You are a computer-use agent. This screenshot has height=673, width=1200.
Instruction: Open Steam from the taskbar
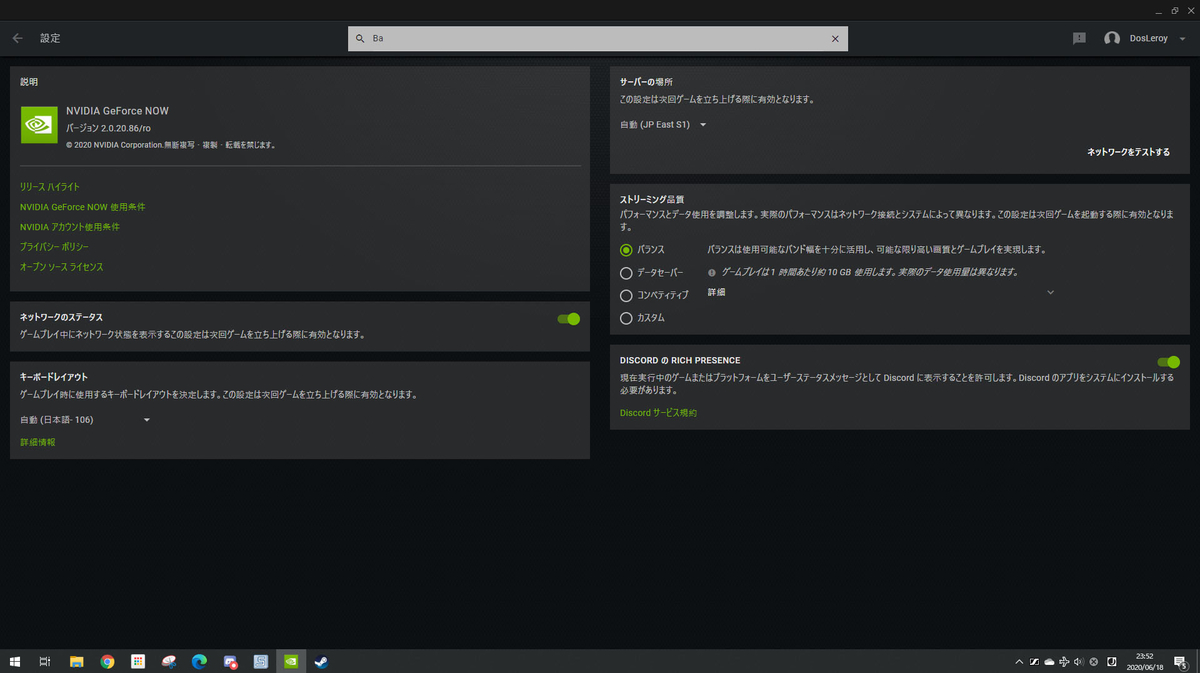click(x=321, y=661)
